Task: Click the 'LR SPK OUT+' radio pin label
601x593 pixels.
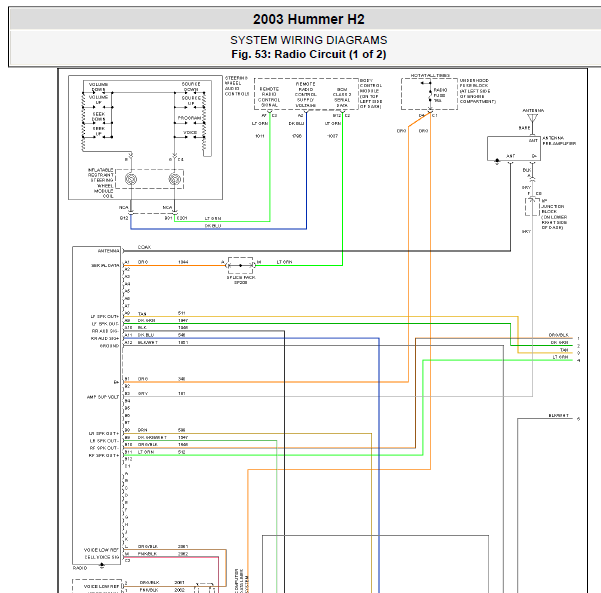Action: point(104,434)
